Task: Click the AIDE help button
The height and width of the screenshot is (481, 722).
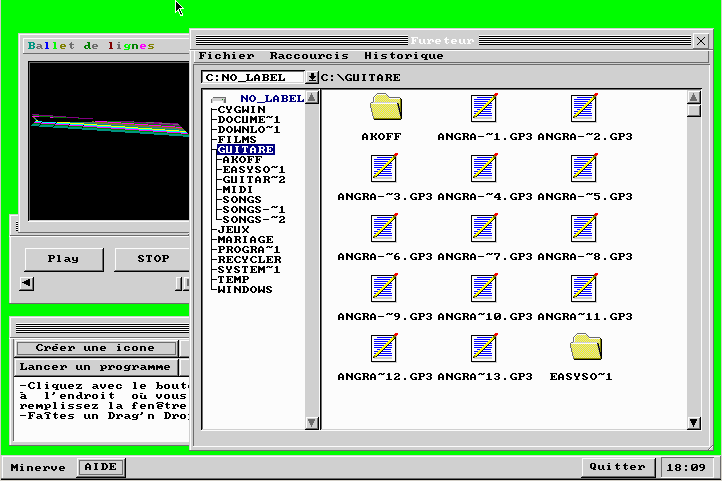Action: coord(100,467)
